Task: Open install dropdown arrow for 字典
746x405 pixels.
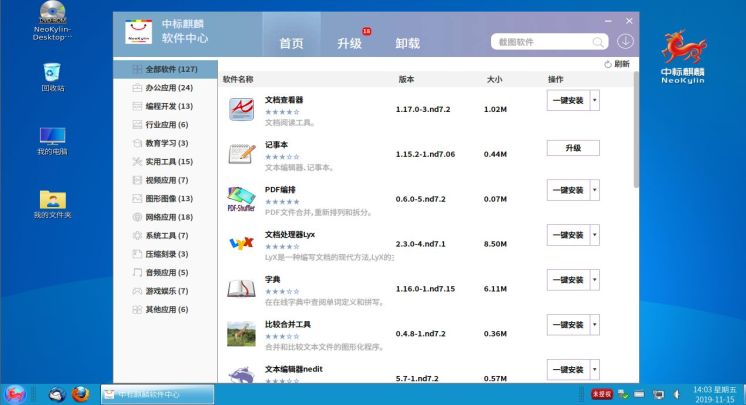Action: tap(595, 280)
